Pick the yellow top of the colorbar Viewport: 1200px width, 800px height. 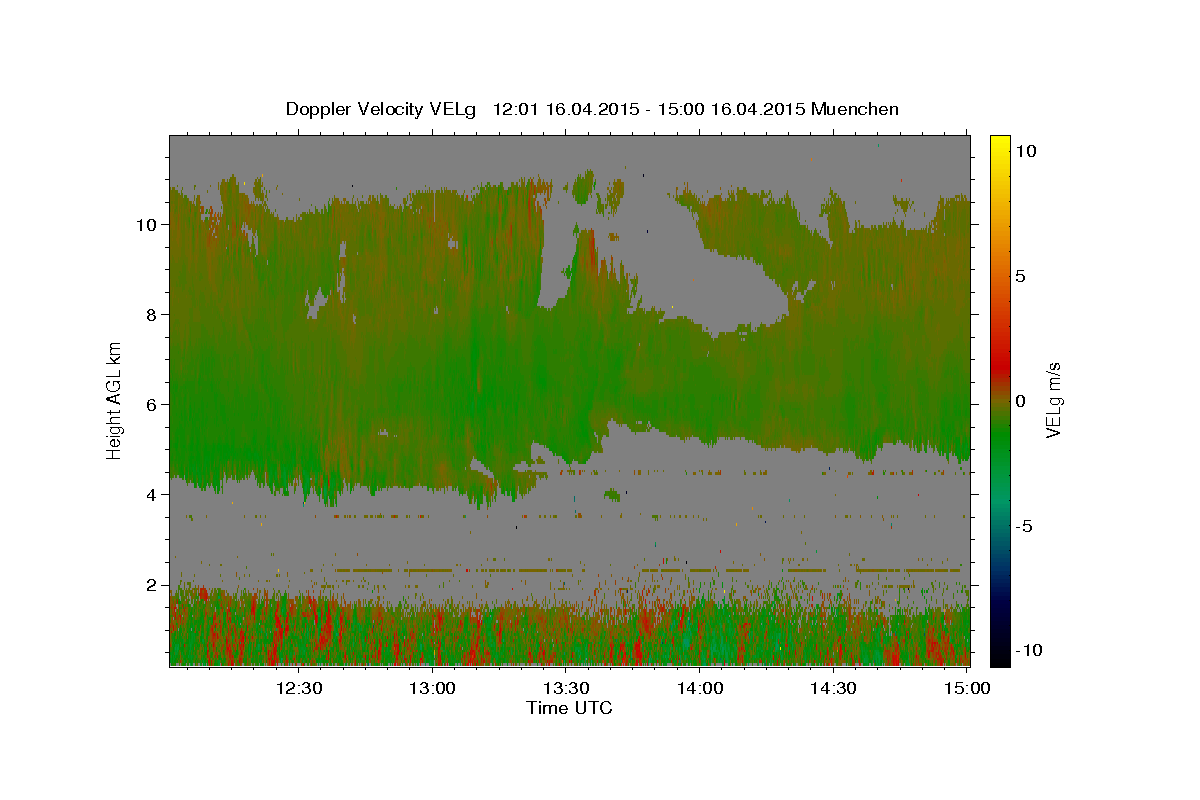coord(1000,145)
